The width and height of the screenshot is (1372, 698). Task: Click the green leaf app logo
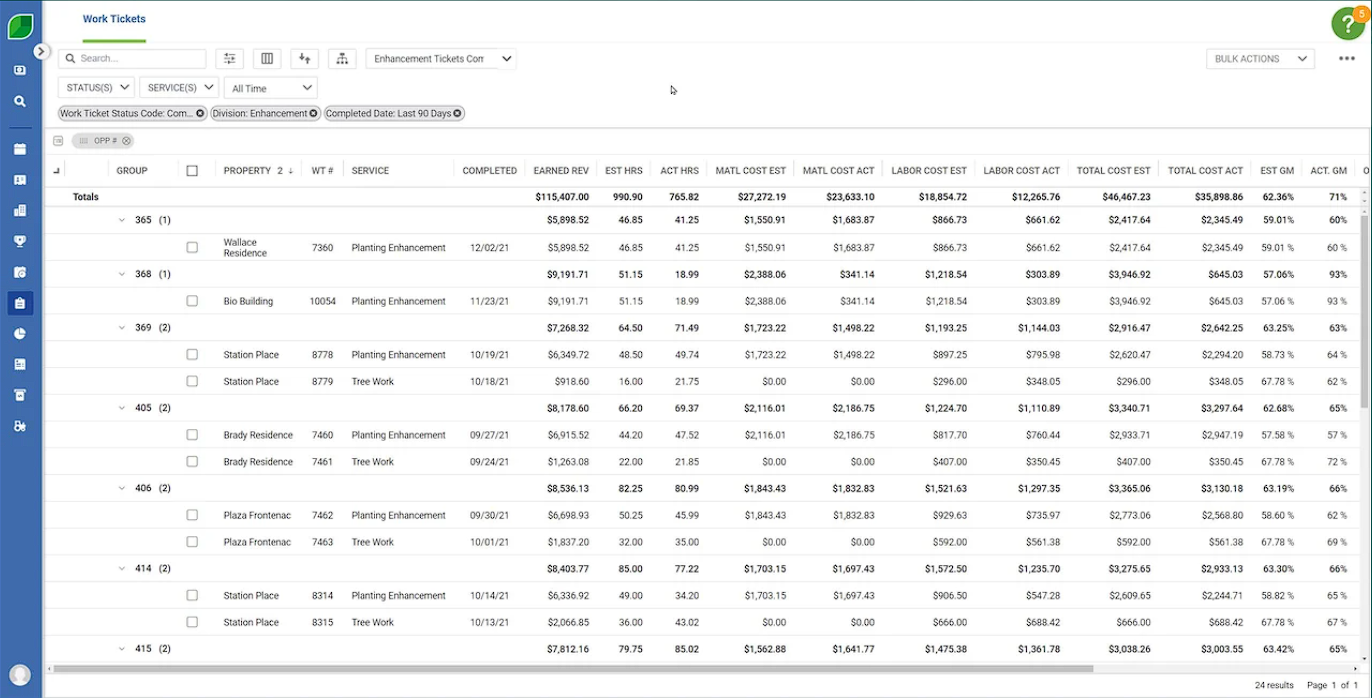coord(20,25)
